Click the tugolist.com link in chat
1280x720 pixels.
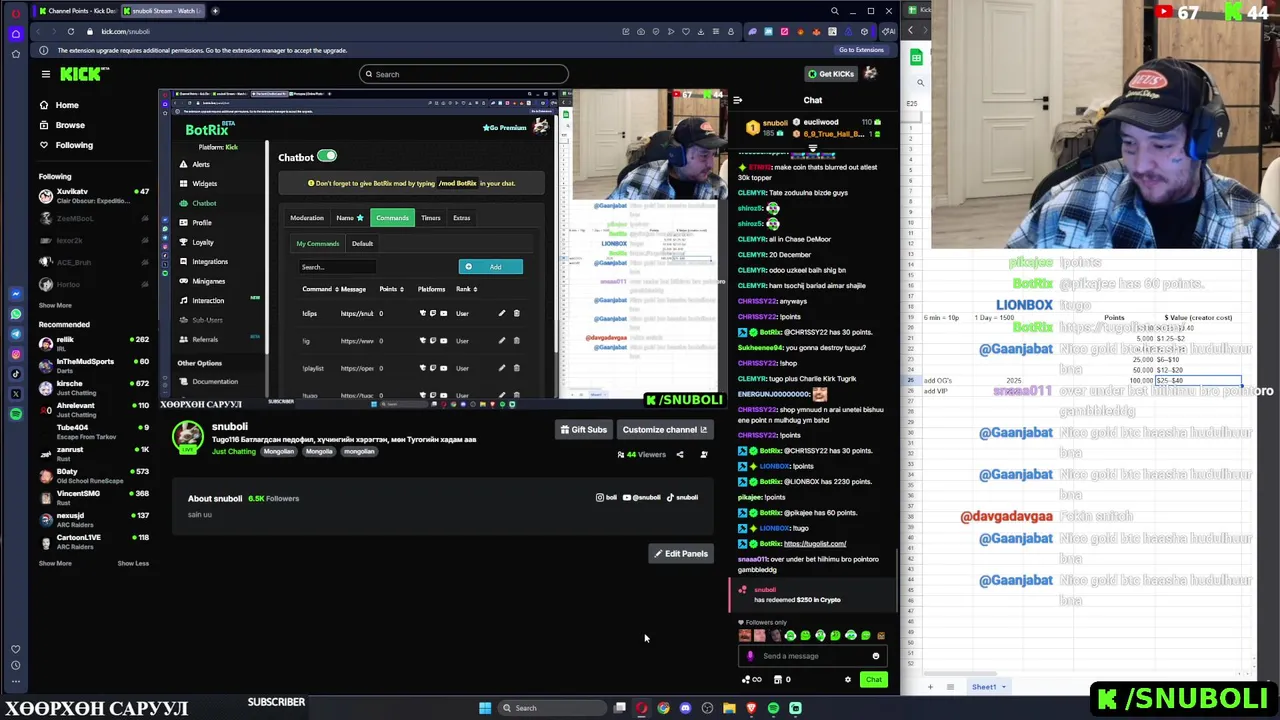(x=815, y=544)
